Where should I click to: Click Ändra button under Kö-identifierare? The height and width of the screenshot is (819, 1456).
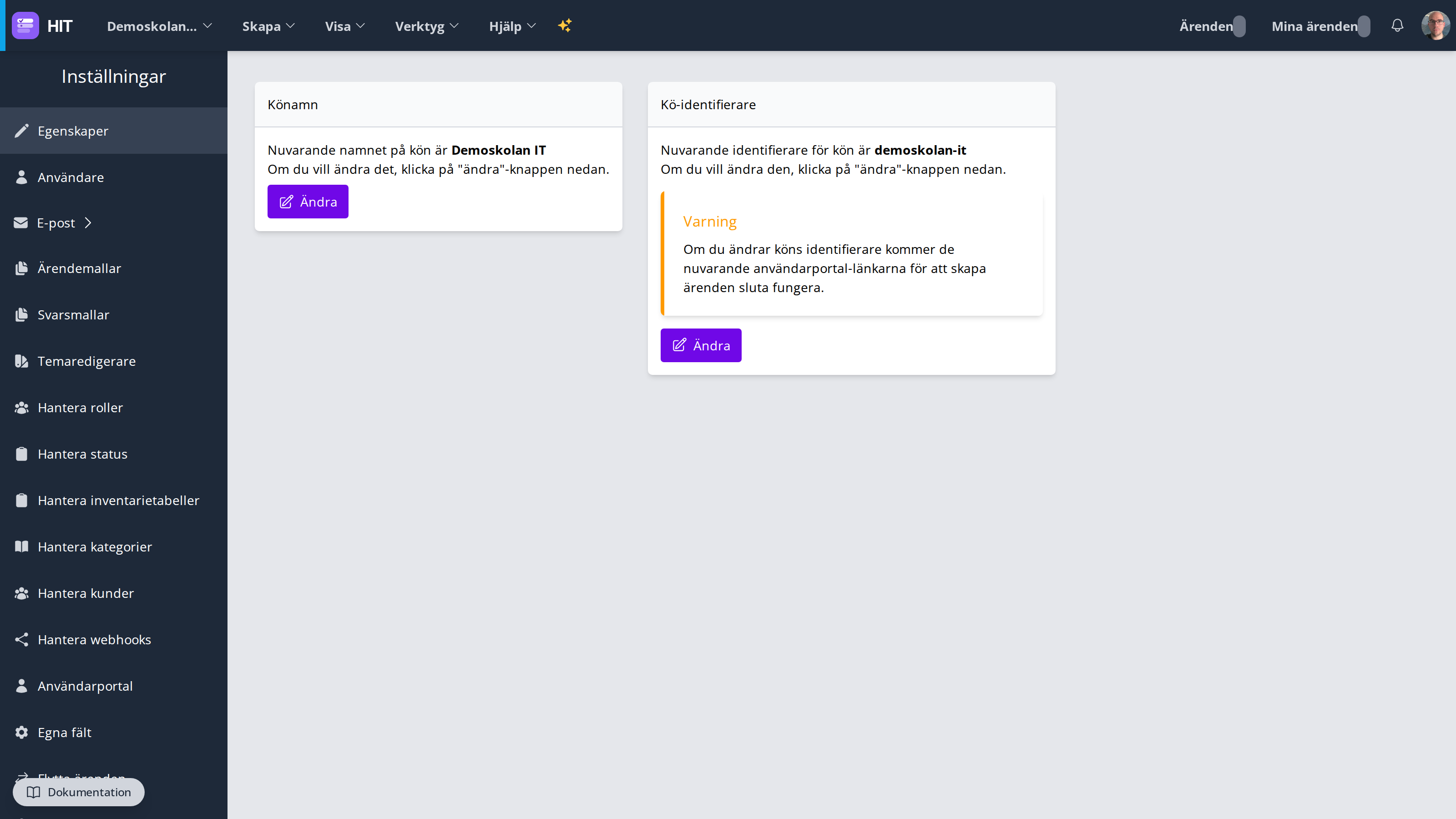click(701, 345)
